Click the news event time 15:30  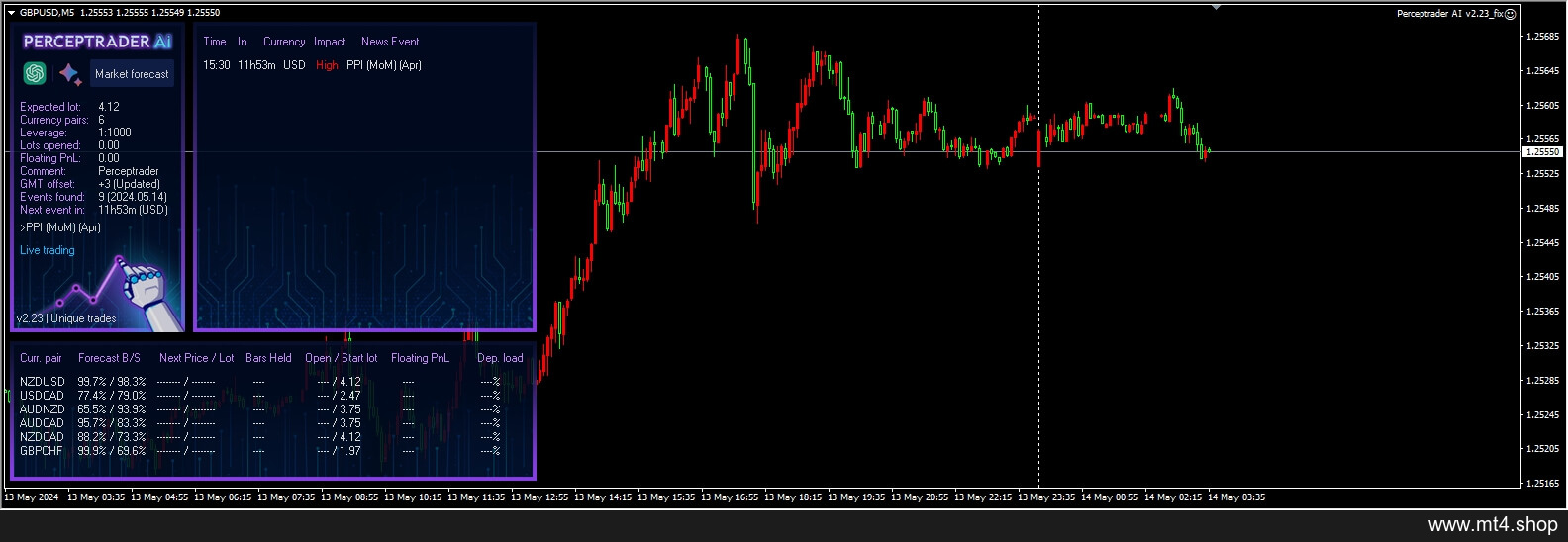[217, 65]
